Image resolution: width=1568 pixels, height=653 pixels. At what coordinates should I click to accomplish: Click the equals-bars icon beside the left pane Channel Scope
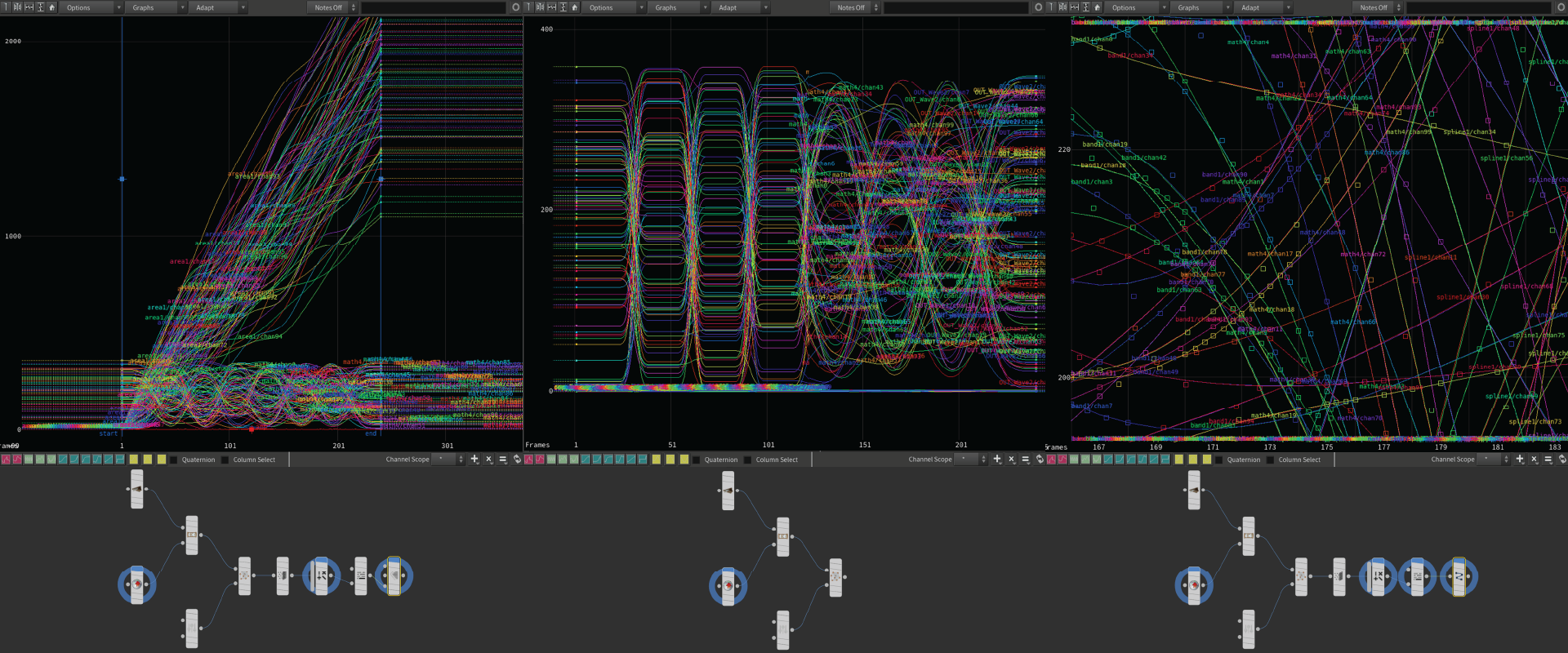click(502, 460)
